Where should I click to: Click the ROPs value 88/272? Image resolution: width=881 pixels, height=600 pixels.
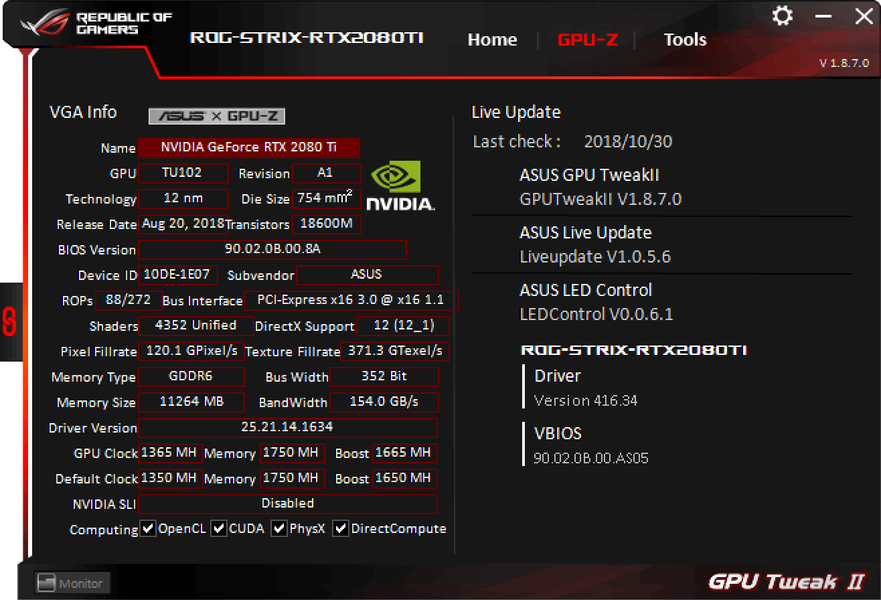(x=129, y=301)
